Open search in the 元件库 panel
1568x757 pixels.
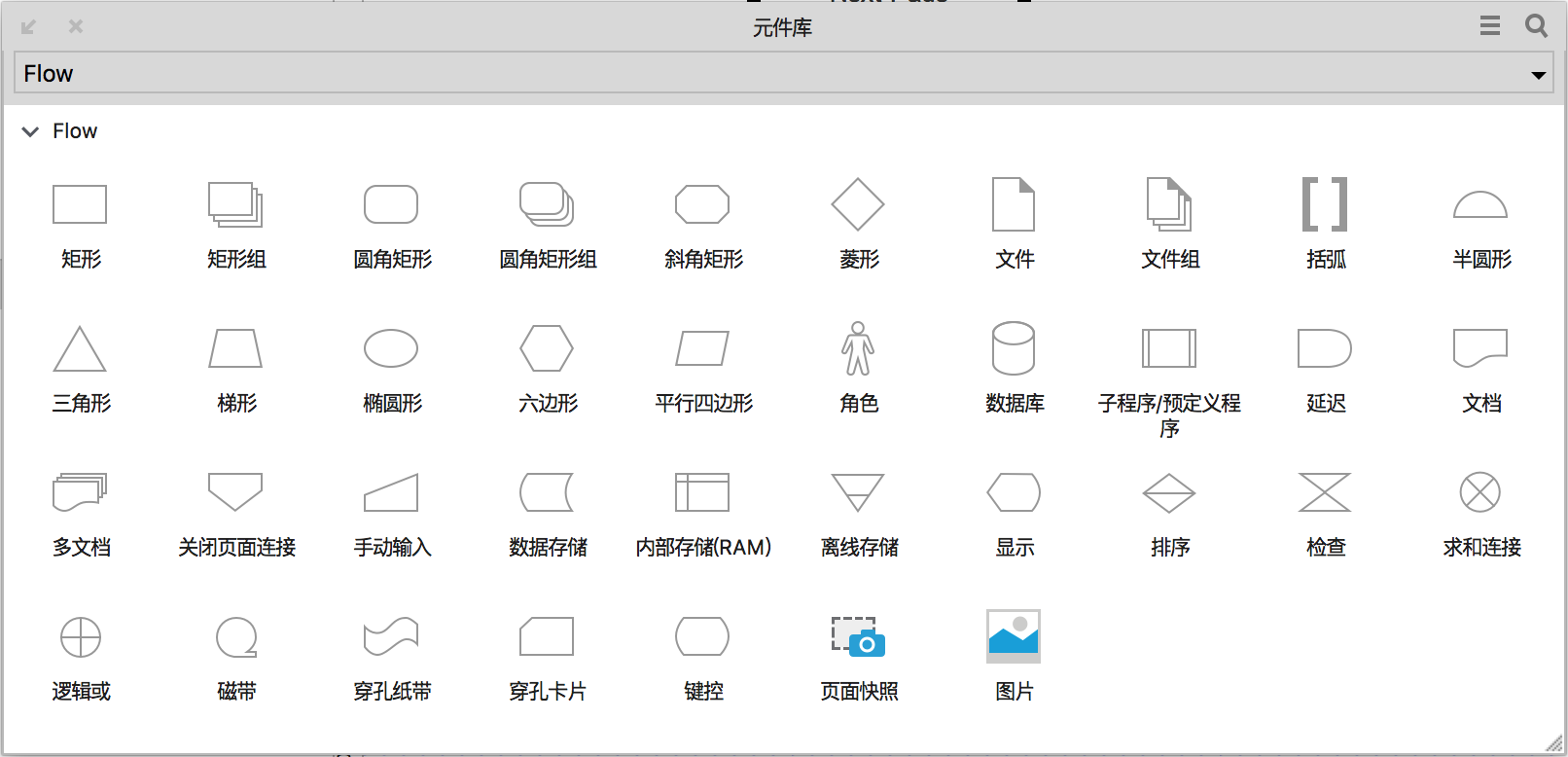coord(1536,25)
